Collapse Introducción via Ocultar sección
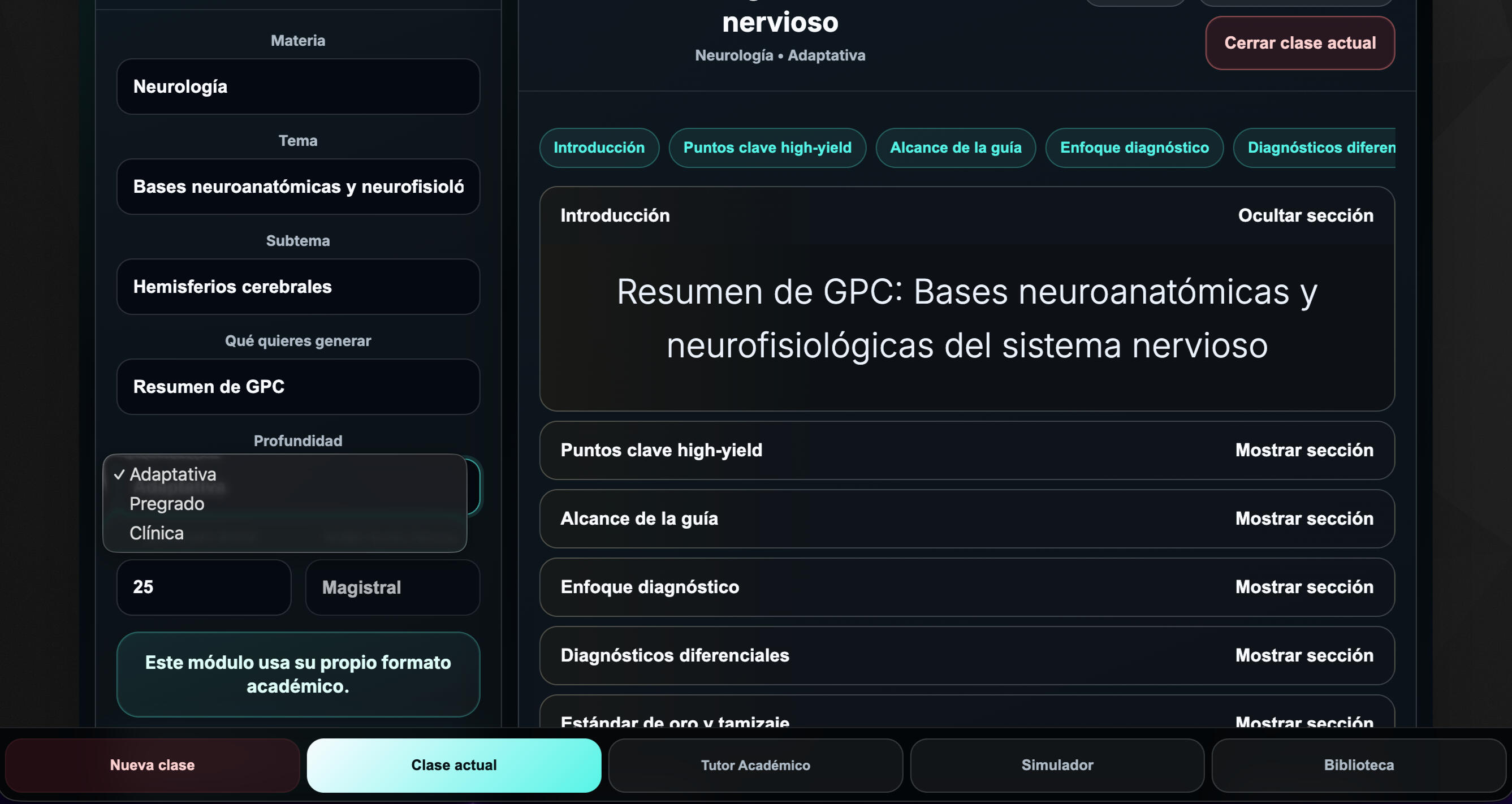This screenshot has width=1512, height=804. 1306,215
